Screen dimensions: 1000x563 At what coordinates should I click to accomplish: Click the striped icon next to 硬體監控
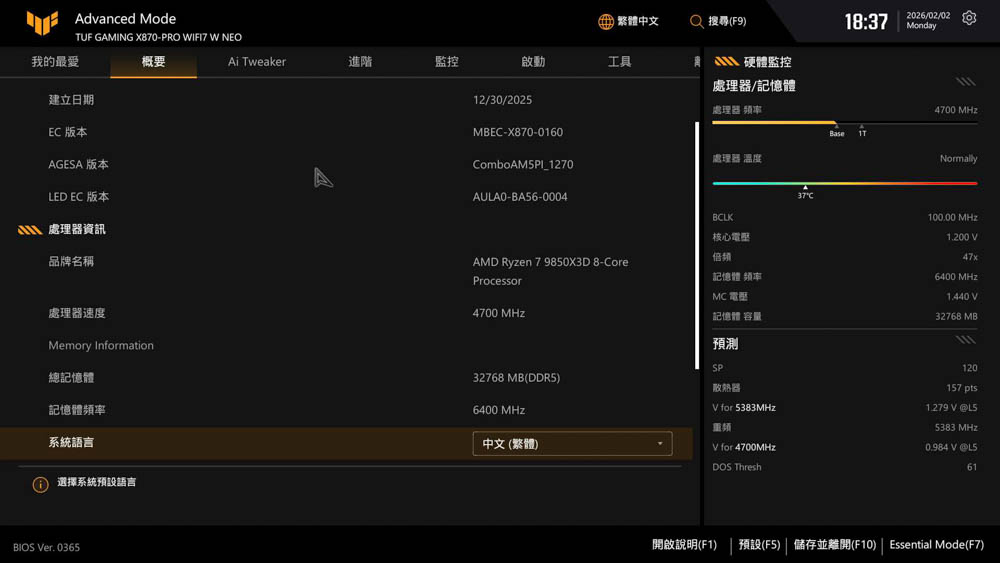pos(726,62)
